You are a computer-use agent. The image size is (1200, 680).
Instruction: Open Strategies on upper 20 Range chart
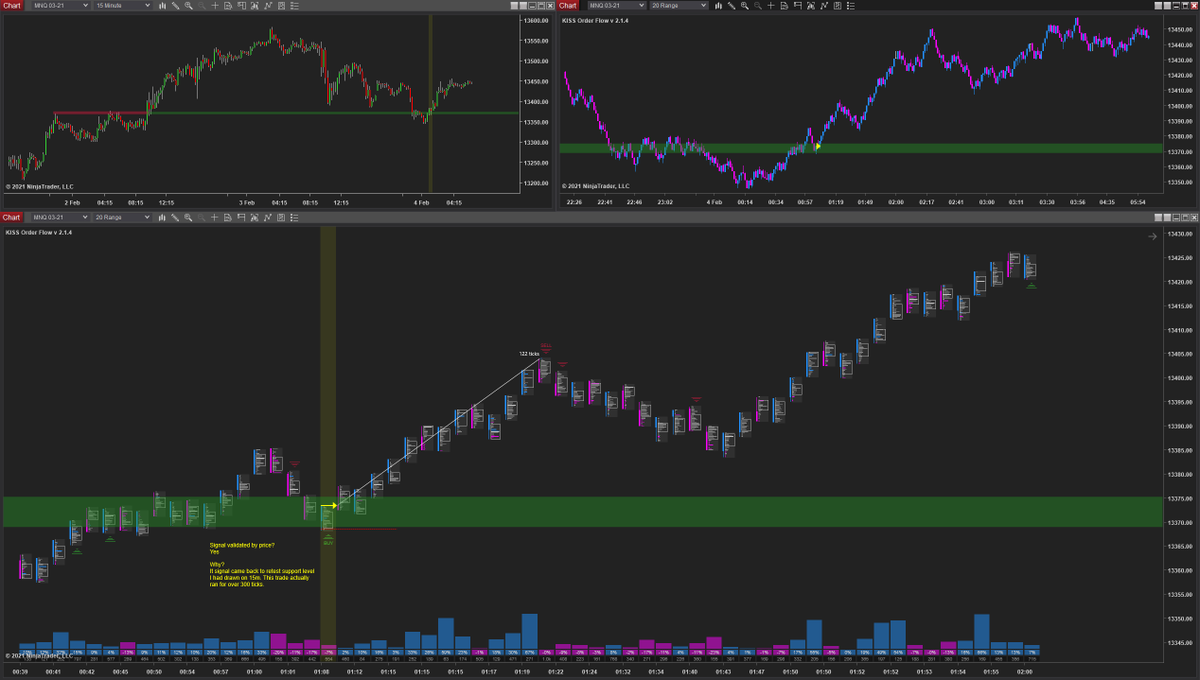click(x=838, y=5)
